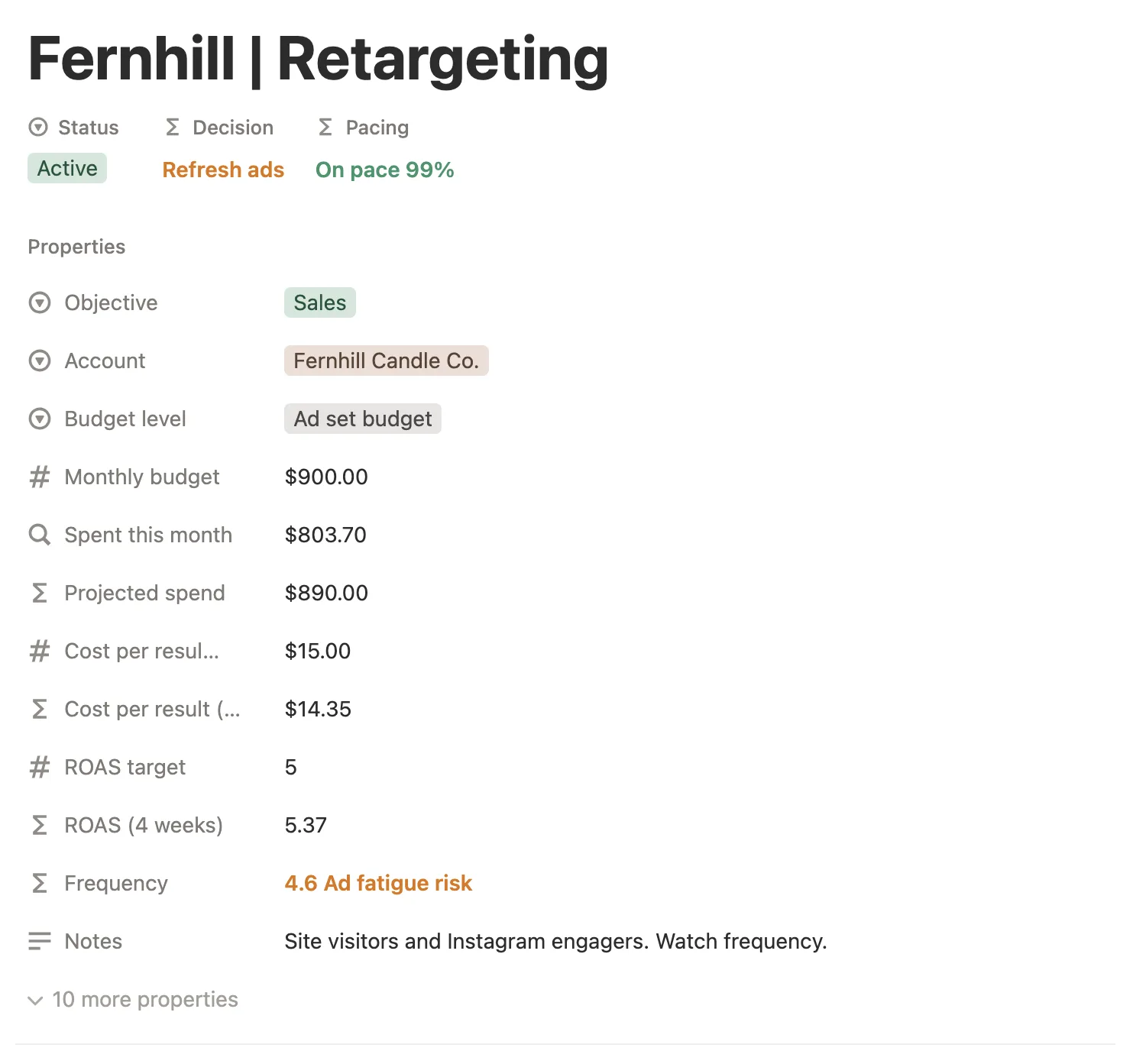The width and height of the screenshot is (1146, 1064).
Task: Click the Spent this month value $803.70
Action: [325, 535]
